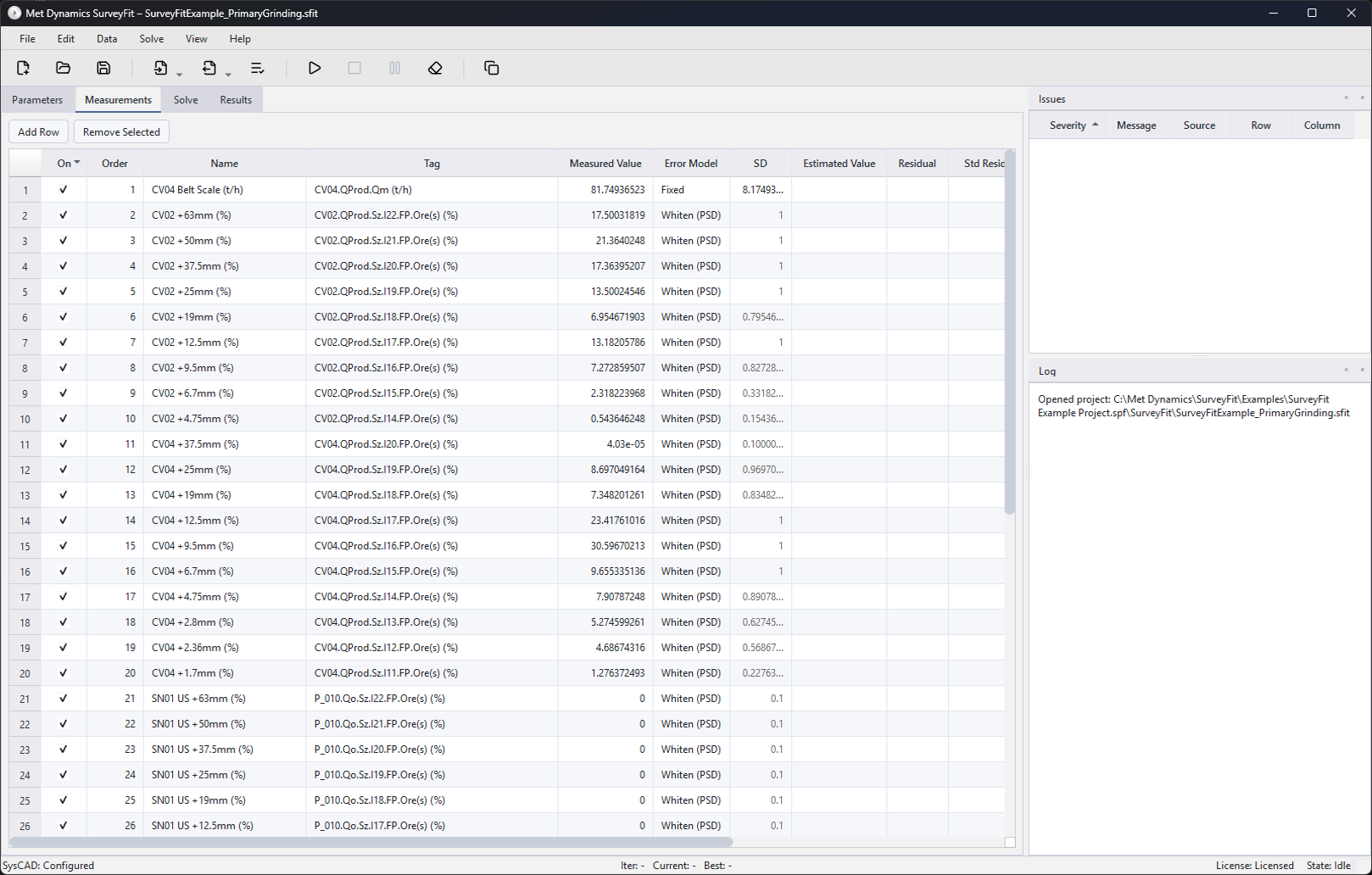1372x875 pixels.
Task: Float the Issues panel using its title bar icon
Action: (x=1346, y=98)
